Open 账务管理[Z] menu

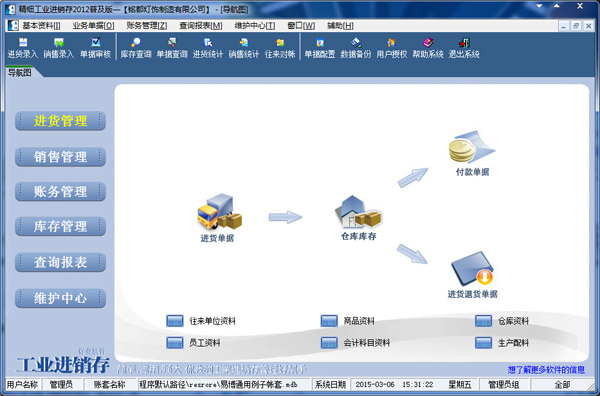(147, 26)
